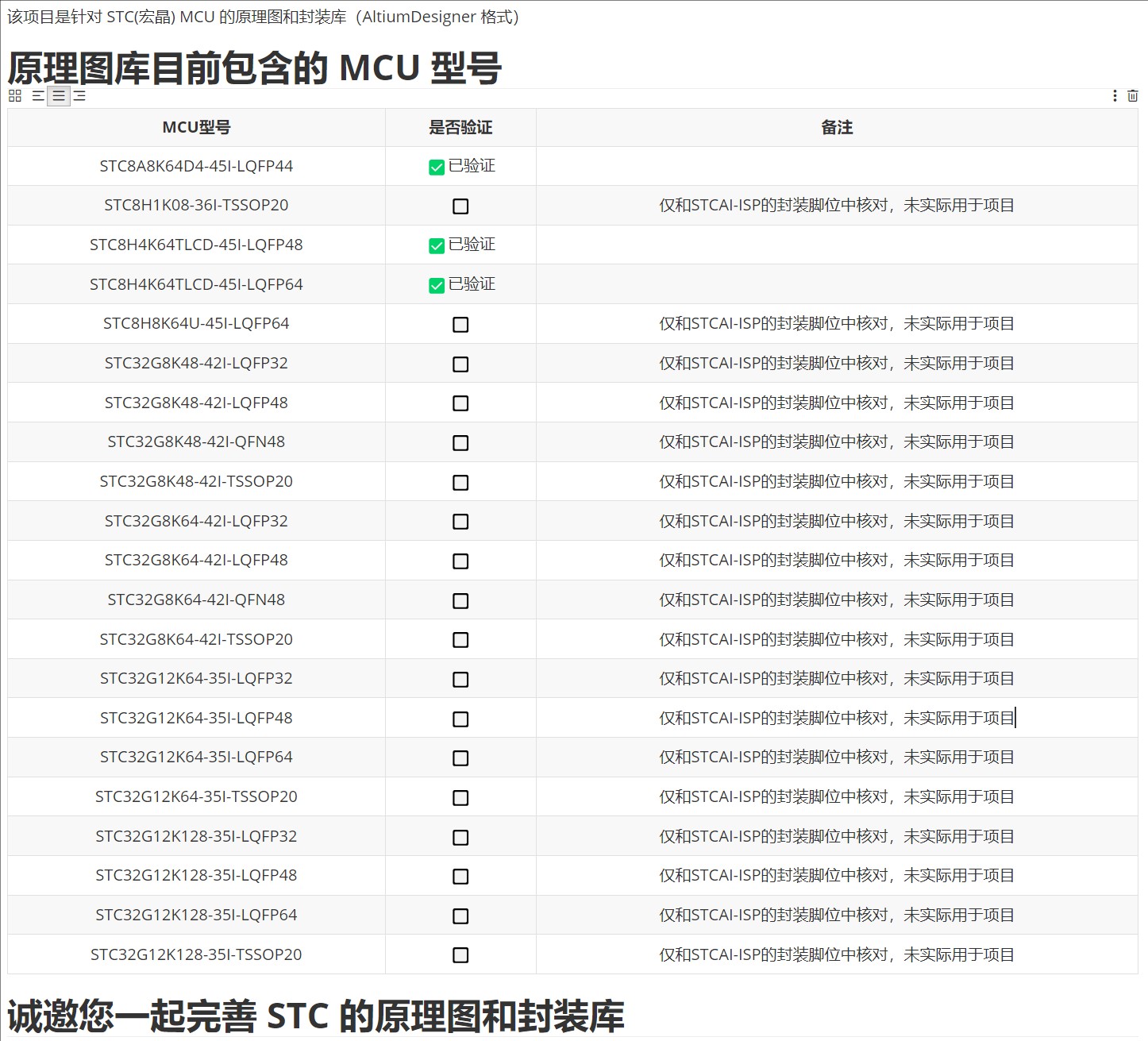Check the box for STC32G12K128-35I-TSSOP20
This screenshot has height=1041, width=1148.
pos(460,955)
